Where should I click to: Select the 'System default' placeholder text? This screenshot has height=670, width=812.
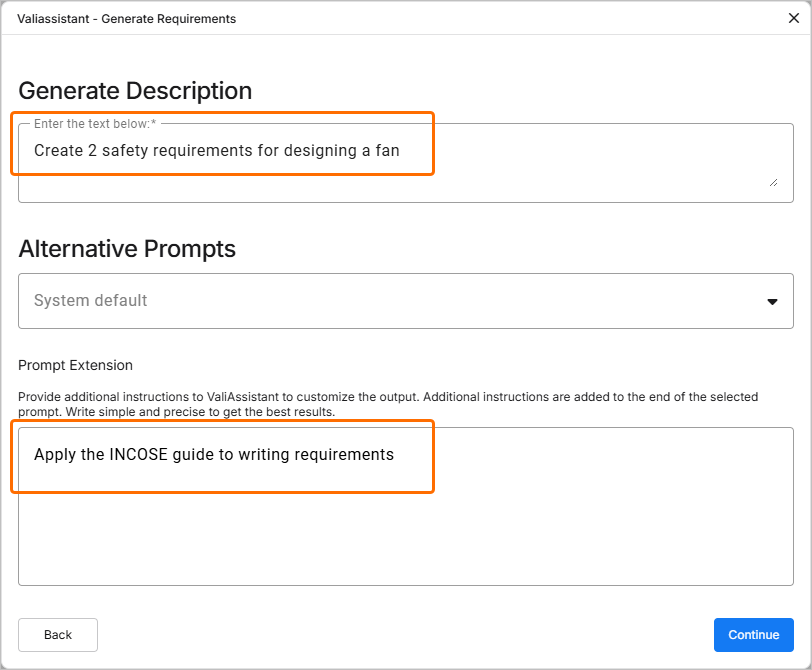[90, 301]
